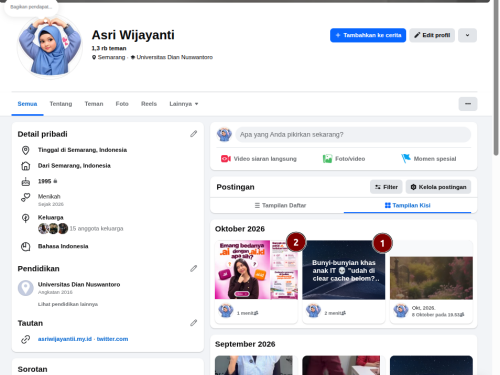Start a Video siaran langsung
Image resolution: width=500 pixels, height=375 pixels.
(x=259, y=159)
